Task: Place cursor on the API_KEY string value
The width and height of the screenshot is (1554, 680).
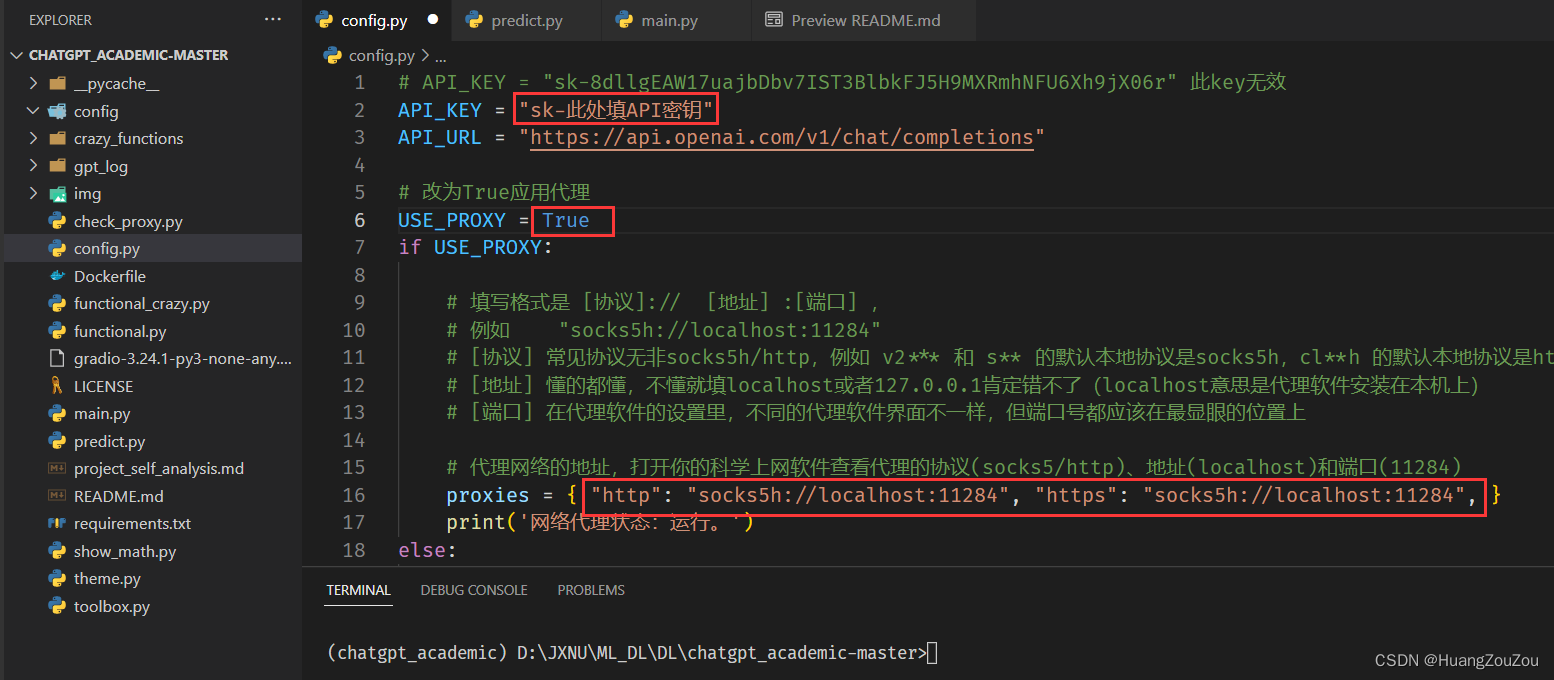Action: (x=616, y=109)
